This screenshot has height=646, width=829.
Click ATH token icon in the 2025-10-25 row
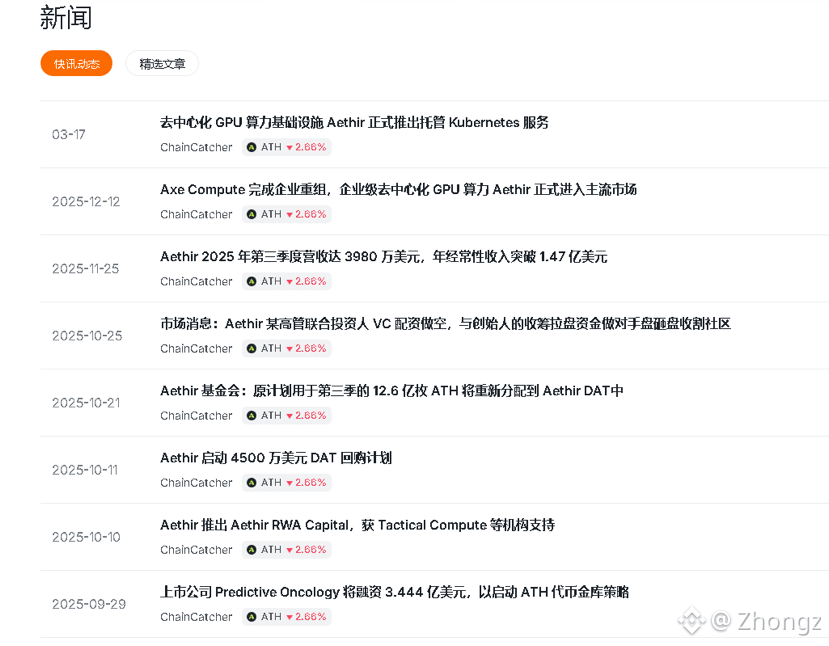(252, 349)
